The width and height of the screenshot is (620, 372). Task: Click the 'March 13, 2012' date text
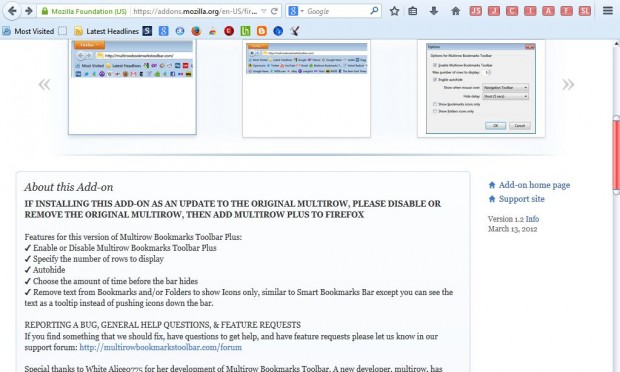point(512,229)
